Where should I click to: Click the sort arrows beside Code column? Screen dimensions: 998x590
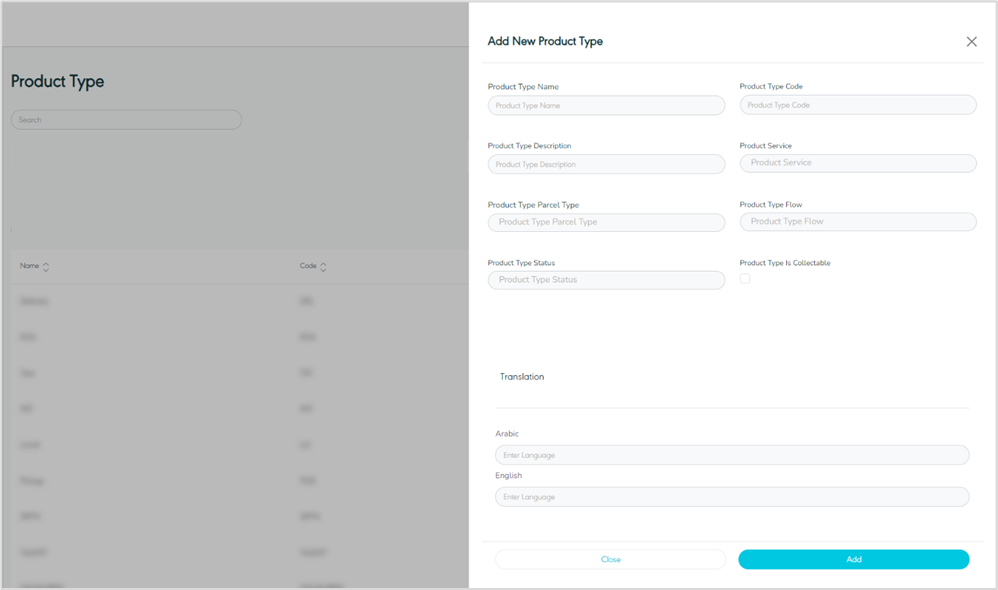(x=323, y=267)
